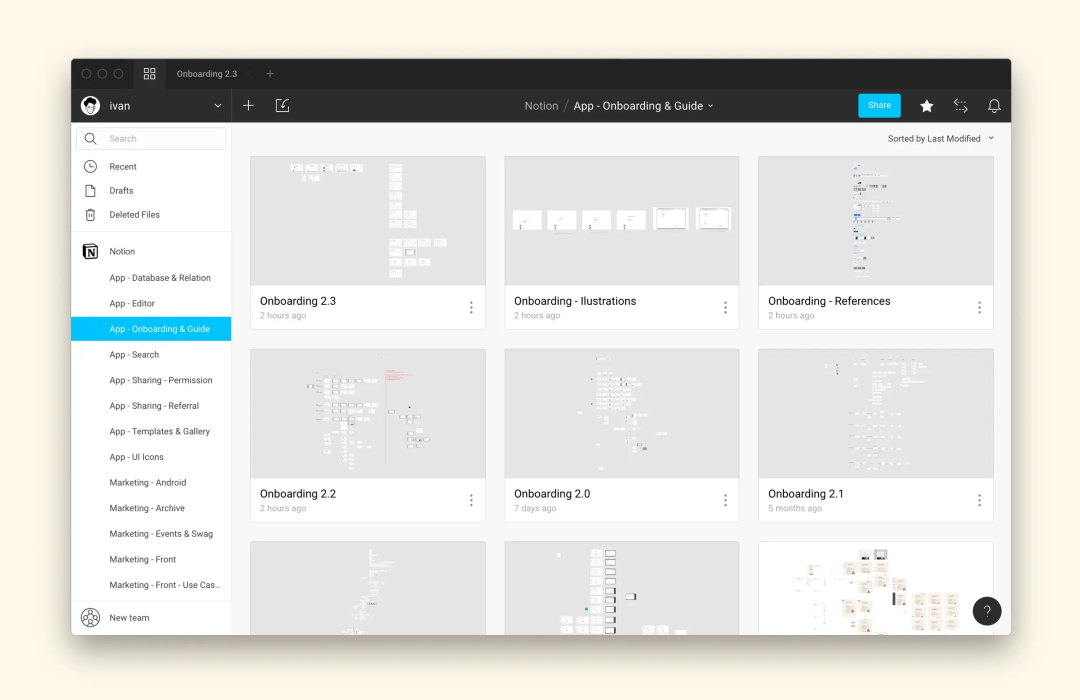
Task: Open the grid home icon in tab bar
Action: click(x=149, y=74)
